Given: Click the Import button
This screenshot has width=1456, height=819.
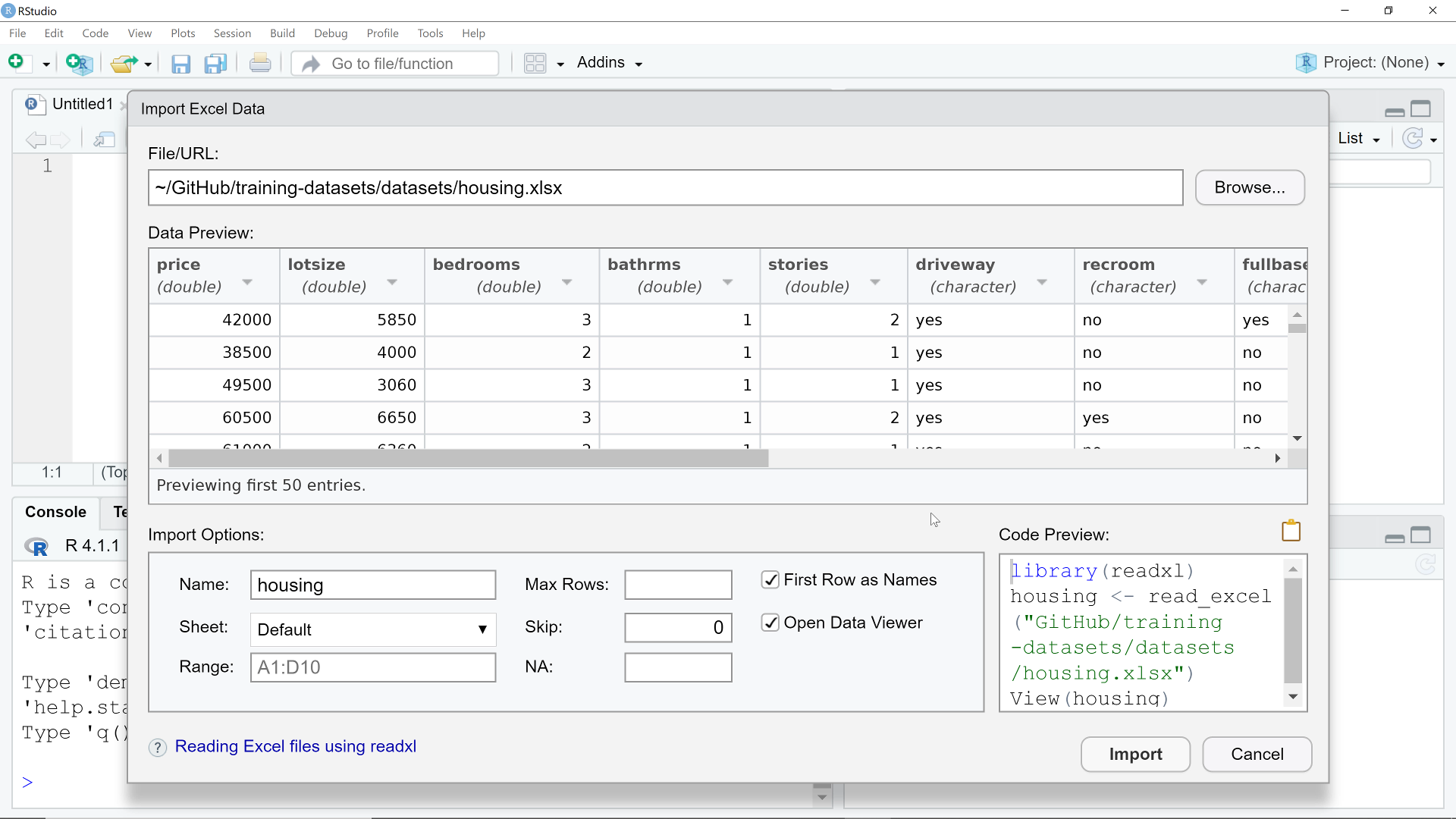Looking at the screenshot, I should point(1135,755).
